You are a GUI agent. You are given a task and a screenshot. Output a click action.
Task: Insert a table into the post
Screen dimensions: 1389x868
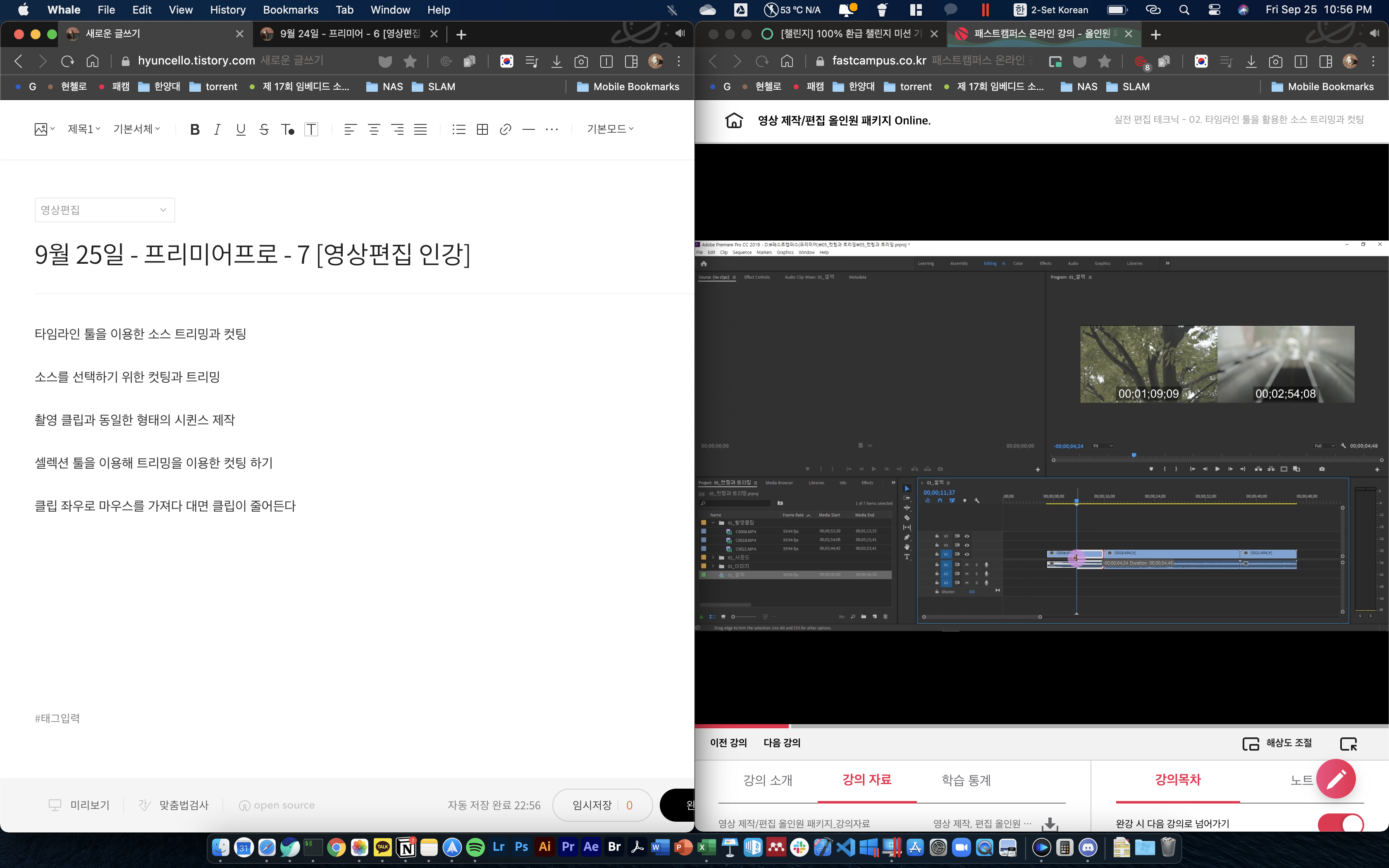[482, 129]
